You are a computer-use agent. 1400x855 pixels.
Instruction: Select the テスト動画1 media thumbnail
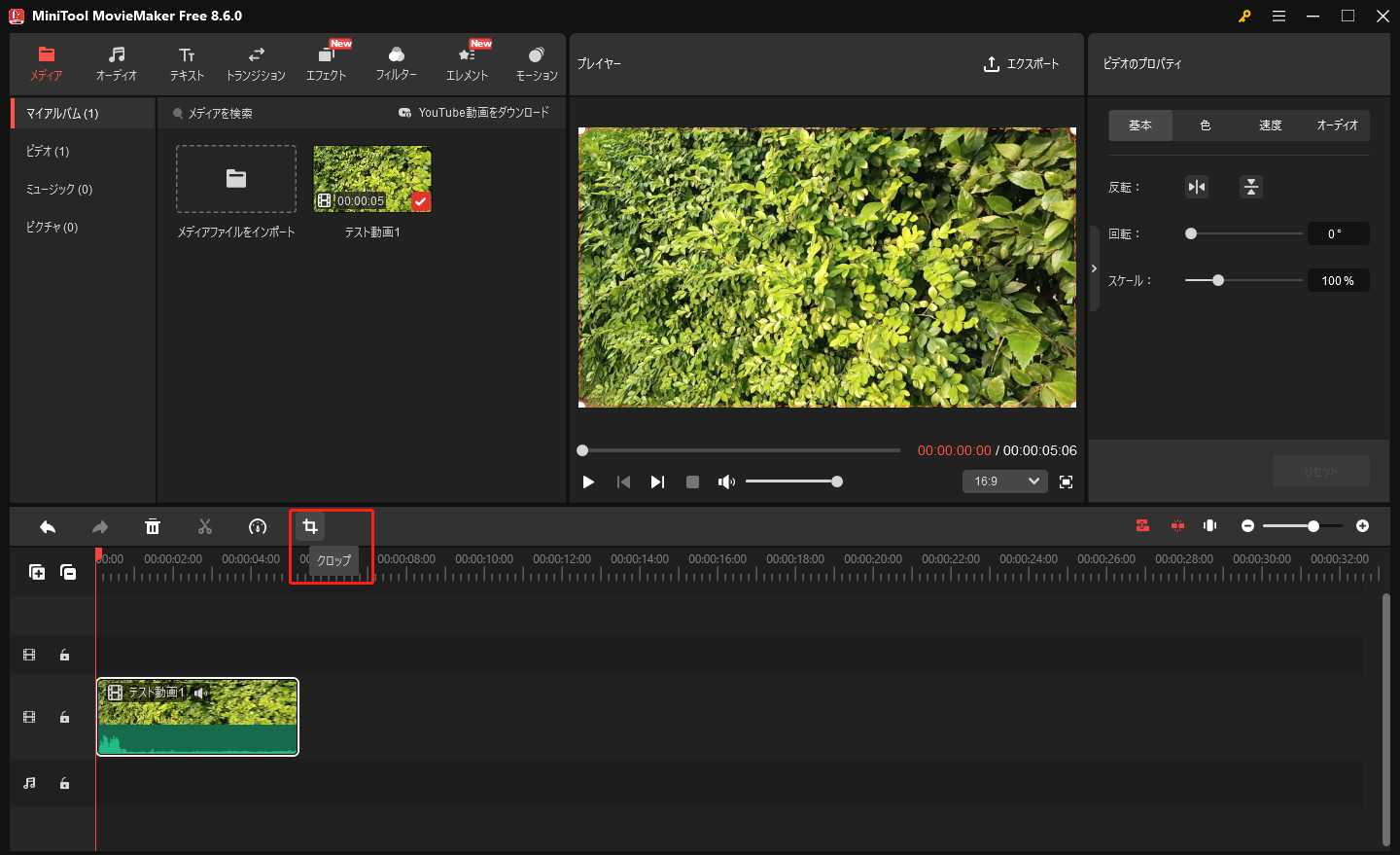371,179
